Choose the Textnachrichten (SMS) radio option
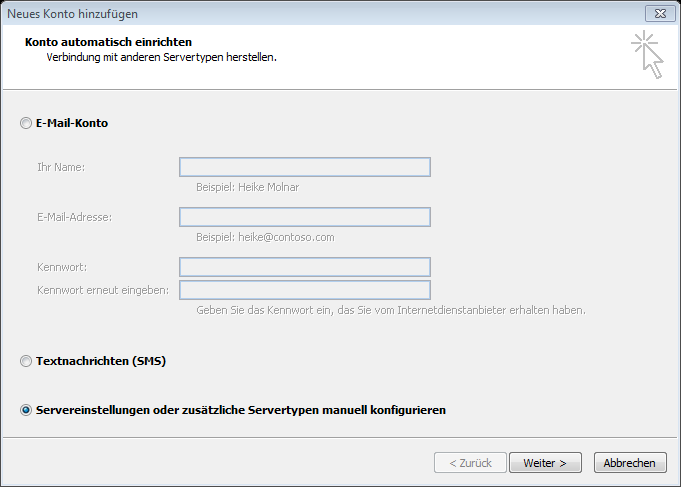This screenshot has height=487, width=681. [x=26, y=361]
